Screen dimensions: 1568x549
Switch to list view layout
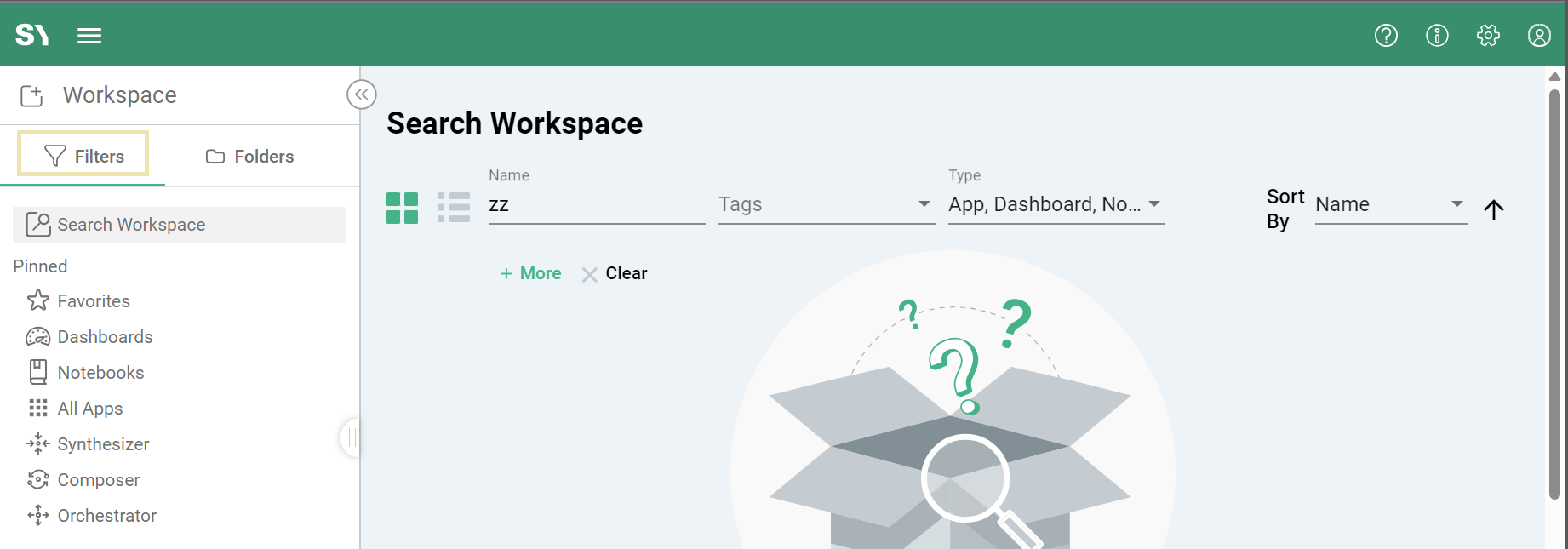point(453,208)
